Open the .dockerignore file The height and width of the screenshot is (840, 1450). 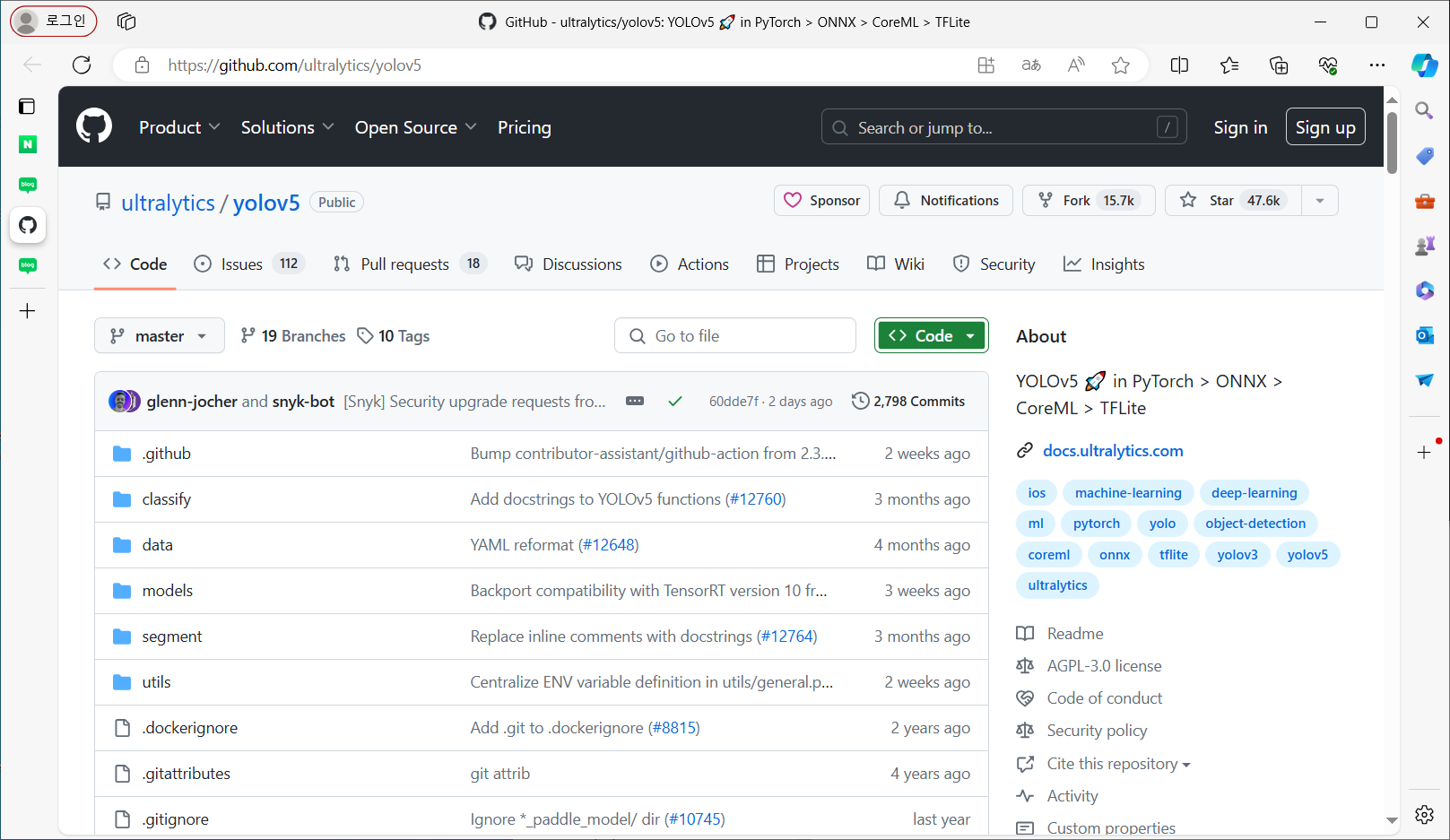coord(190,728)
